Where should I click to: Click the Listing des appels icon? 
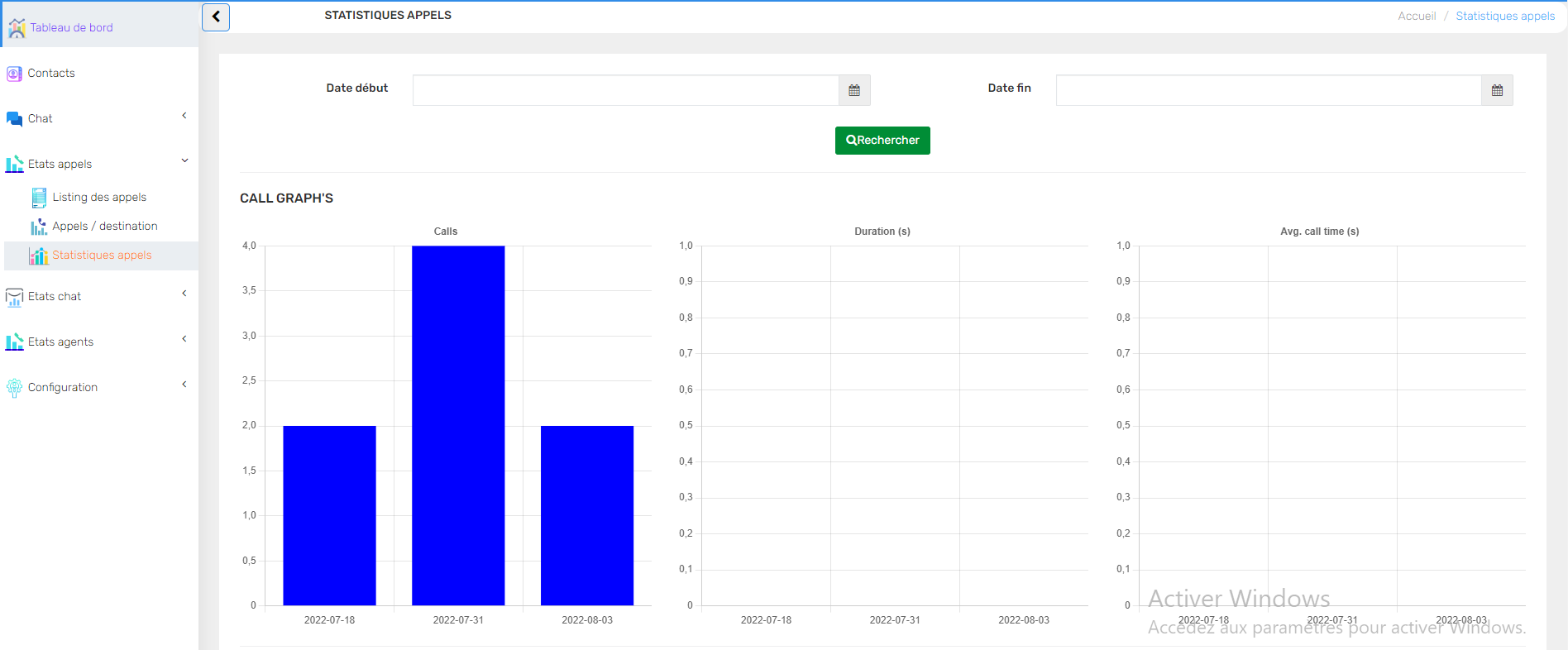39,198
